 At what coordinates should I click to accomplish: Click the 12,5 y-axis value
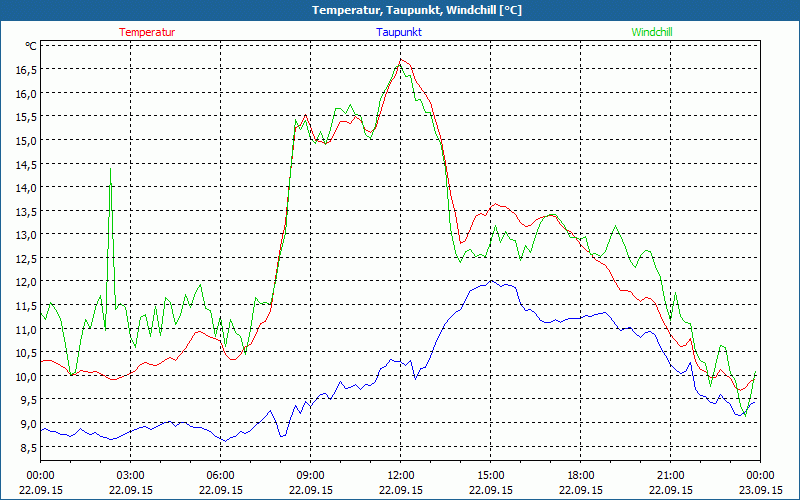click(x=26, y=259)
